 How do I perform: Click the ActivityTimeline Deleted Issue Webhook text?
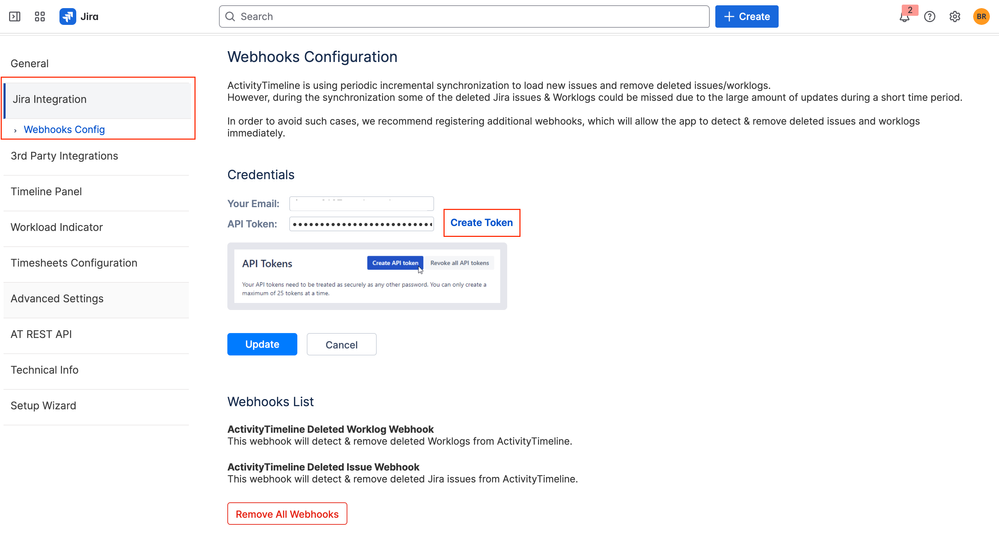coord(324,467)
